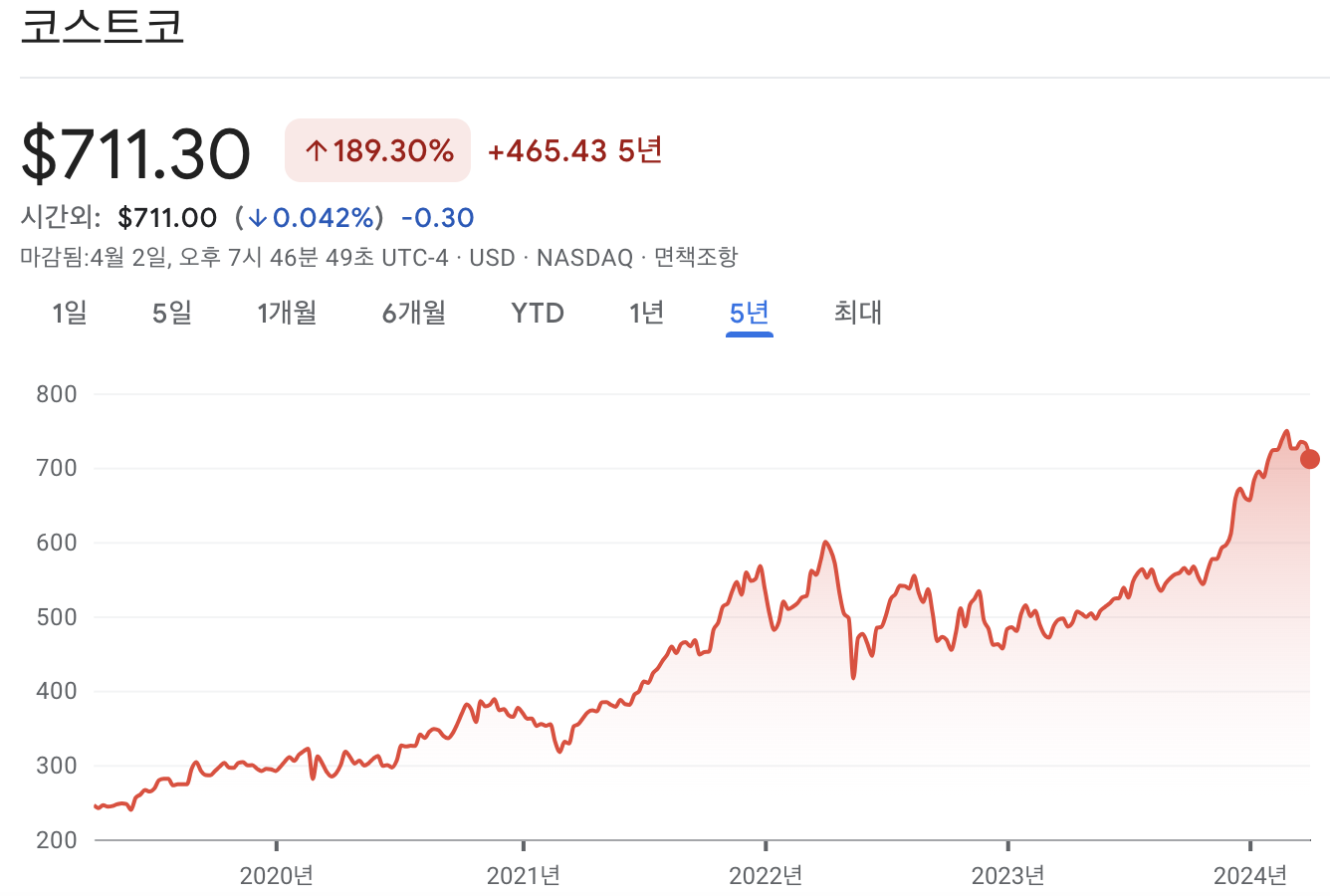The height and width of the screenshot is (896, 1330).
Task: Show the 1년 stock chart
Action: pyautogui.click(x=645, y=313)
